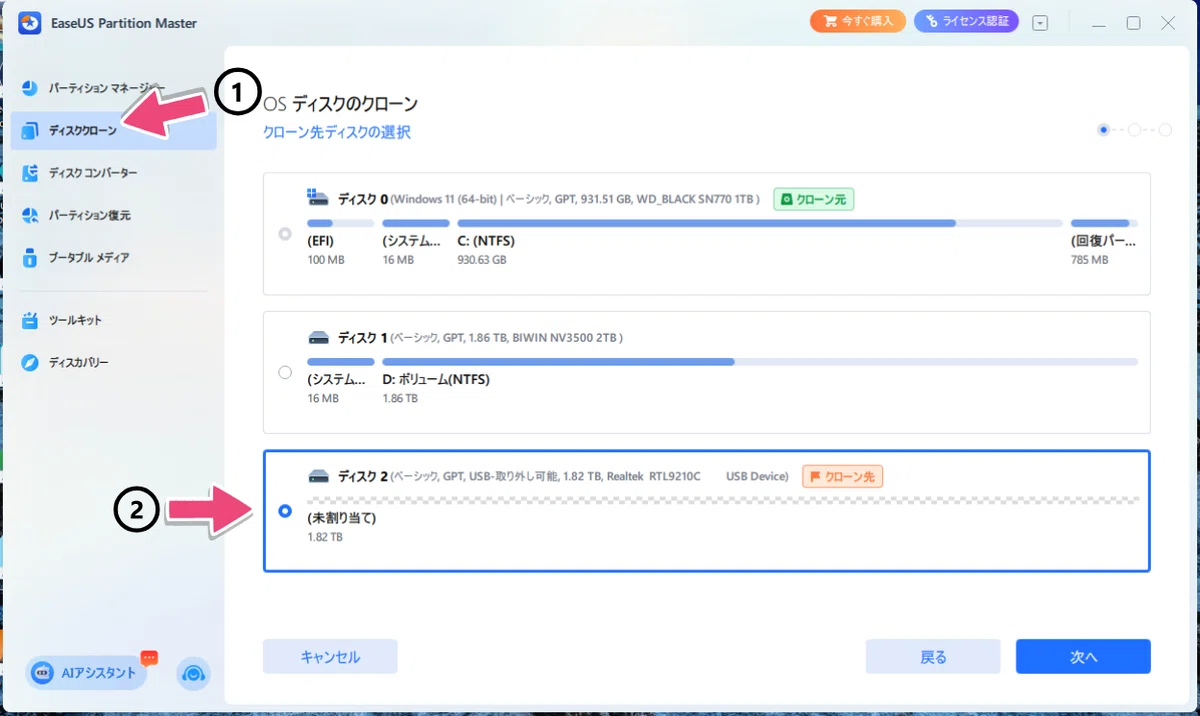Click the 未割り当て unallocated space bar
1200x716 pixels.
tap(723, 499)
